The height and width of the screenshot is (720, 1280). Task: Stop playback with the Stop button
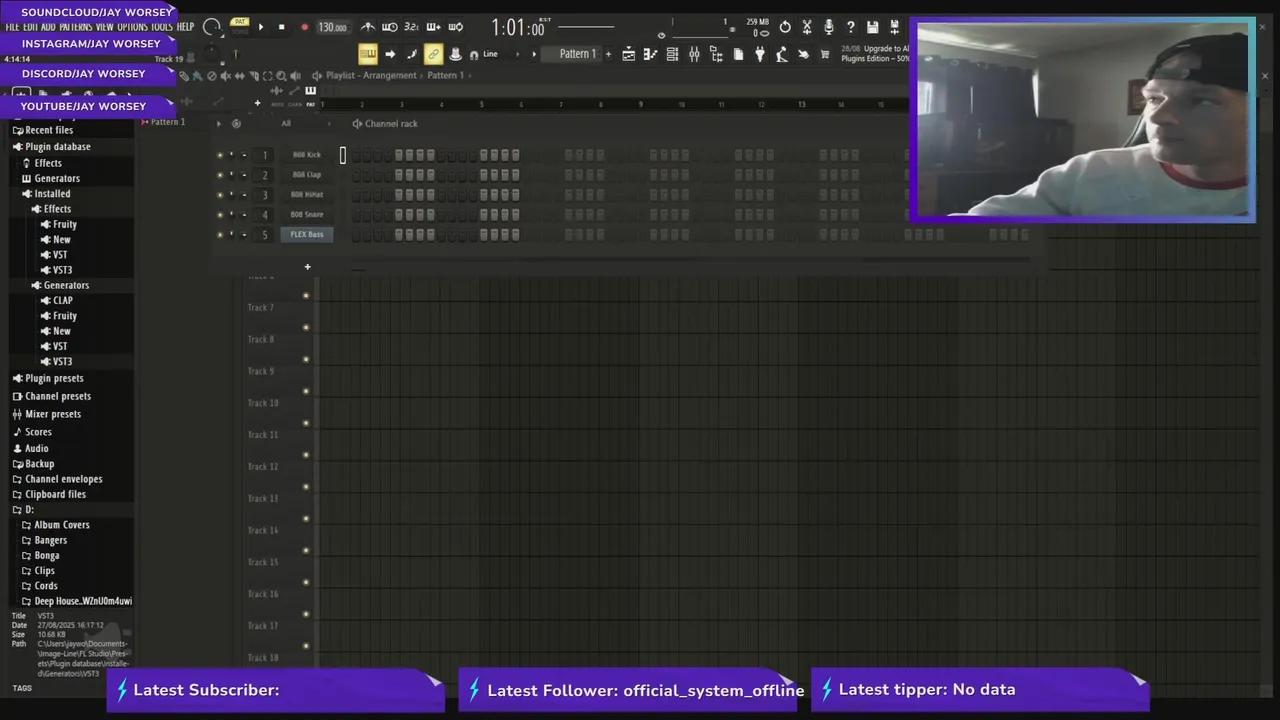click(281, 27)
